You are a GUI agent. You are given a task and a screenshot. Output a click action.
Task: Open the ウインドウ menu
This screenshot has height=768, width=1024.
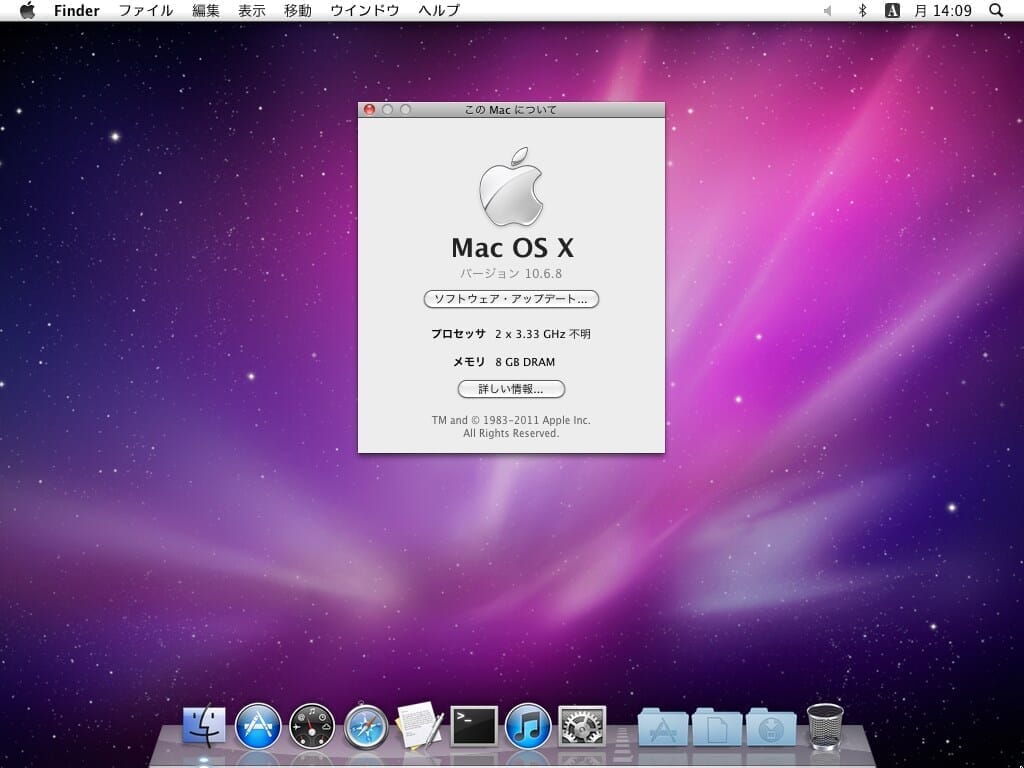[x=364, y=10]
